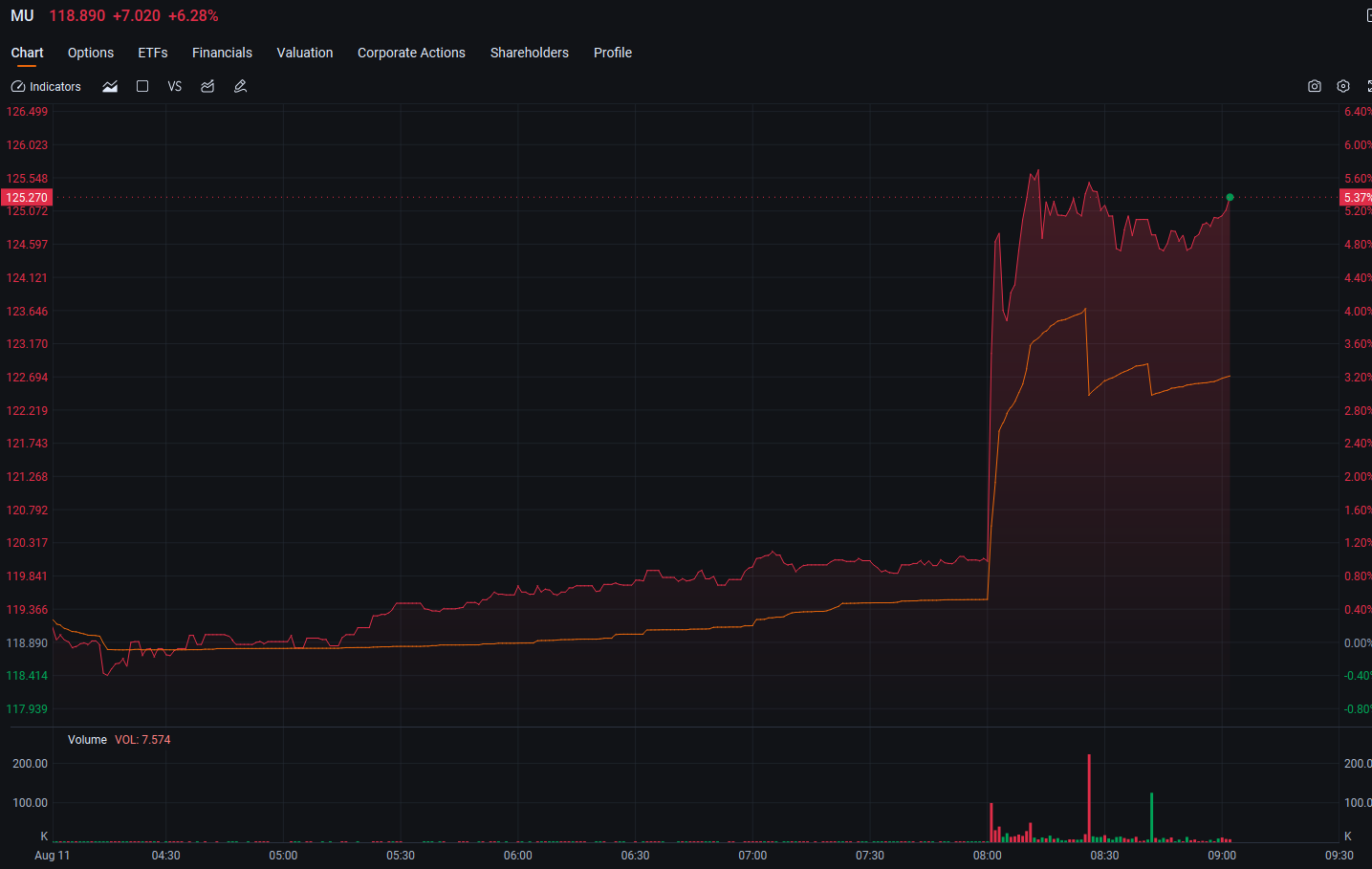The height and width of the screenshot is (869, 1372).
Task: Open the Corporate Actions tab
Action: point(411,53)
